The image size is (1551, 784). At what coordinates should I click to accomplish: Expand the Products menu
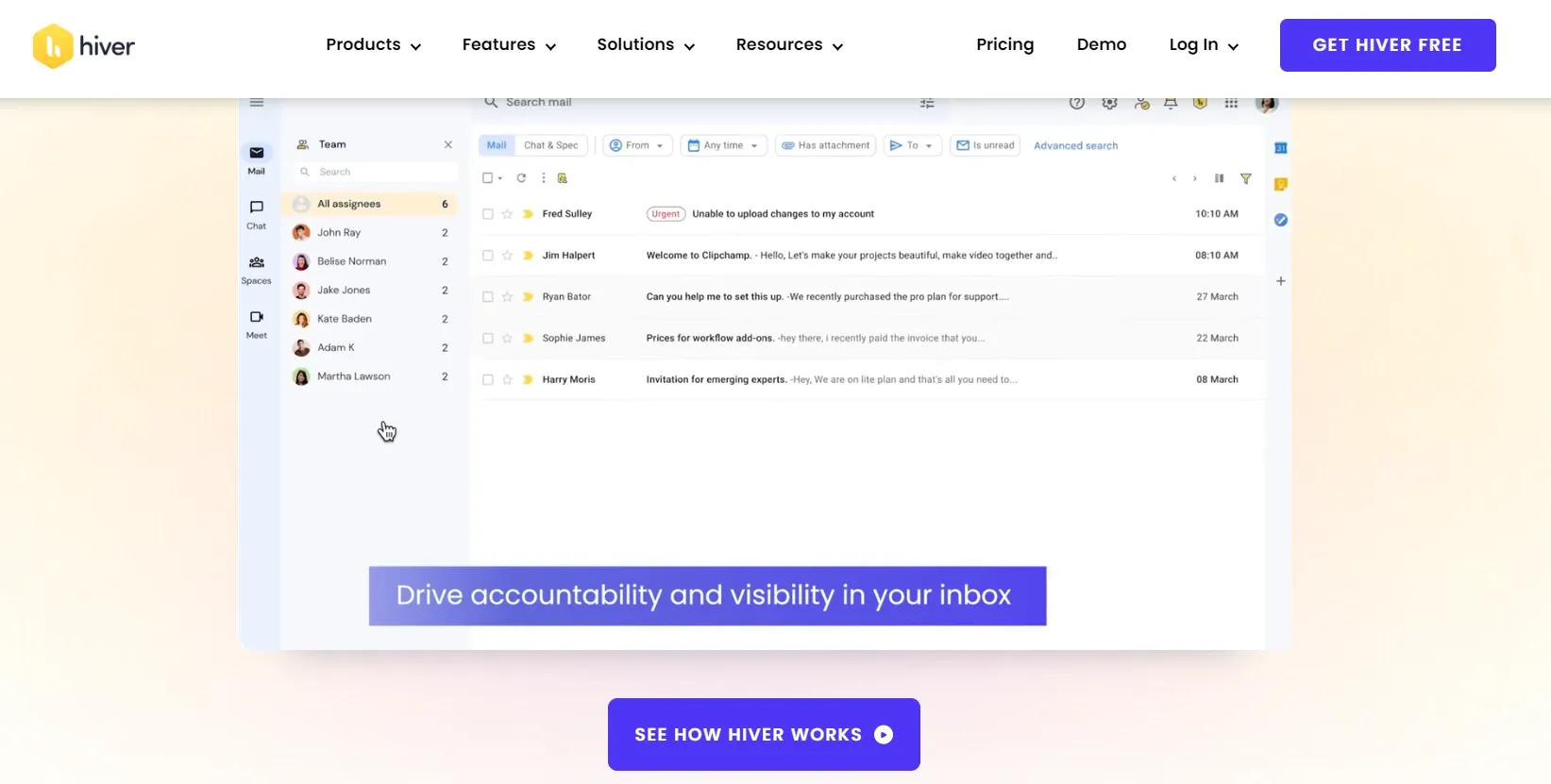(374, 45)
